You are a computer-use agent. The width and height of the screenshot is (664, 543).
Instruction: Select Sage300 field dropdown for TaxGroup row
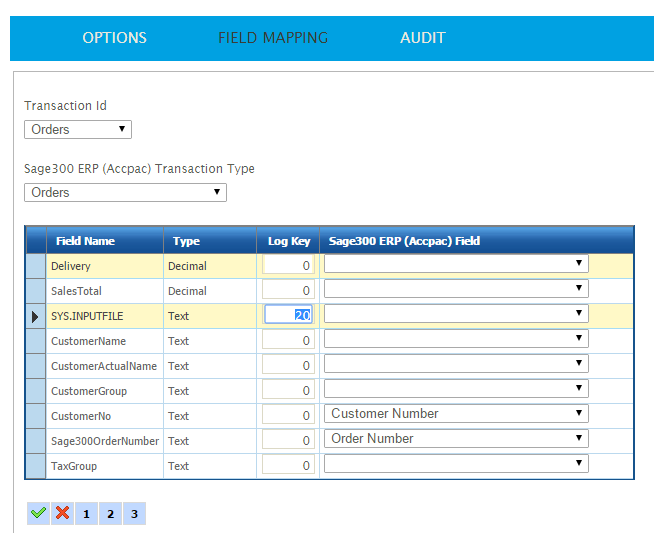pyautogui.click(x=456, y=464)
